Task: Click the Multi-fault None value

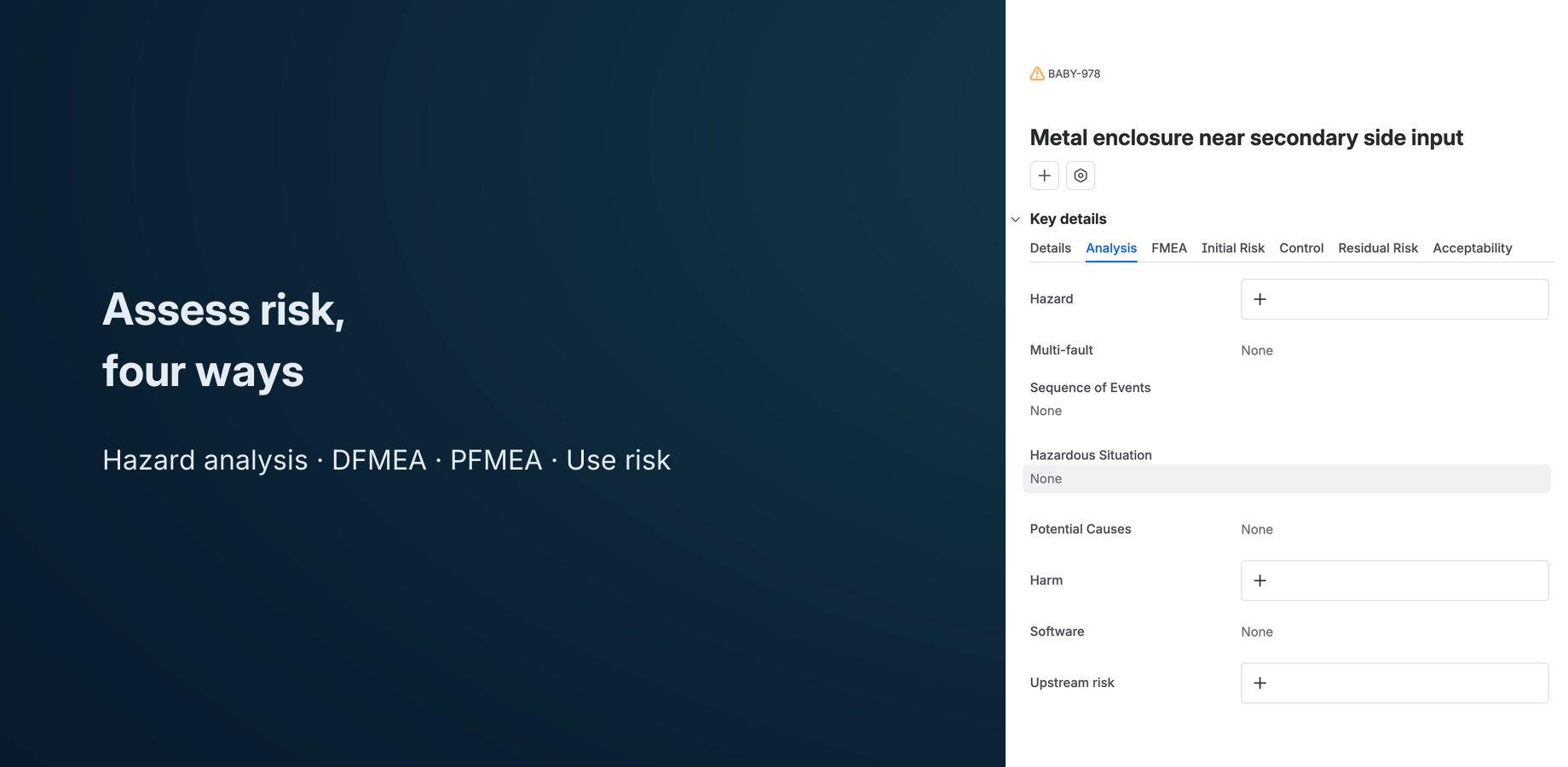Action: 1257,350
